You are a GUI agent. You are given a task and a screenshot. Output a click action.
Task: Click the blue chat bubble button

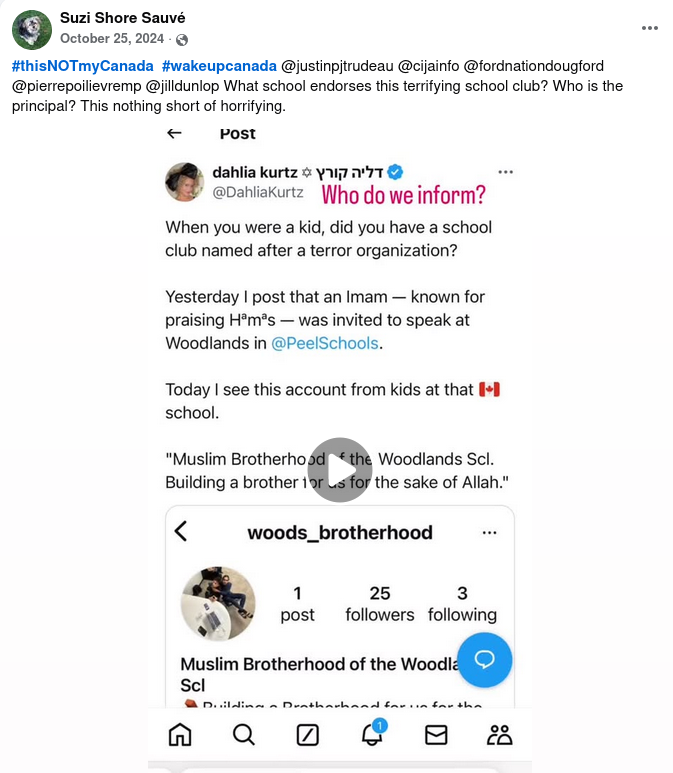point(484,660)
